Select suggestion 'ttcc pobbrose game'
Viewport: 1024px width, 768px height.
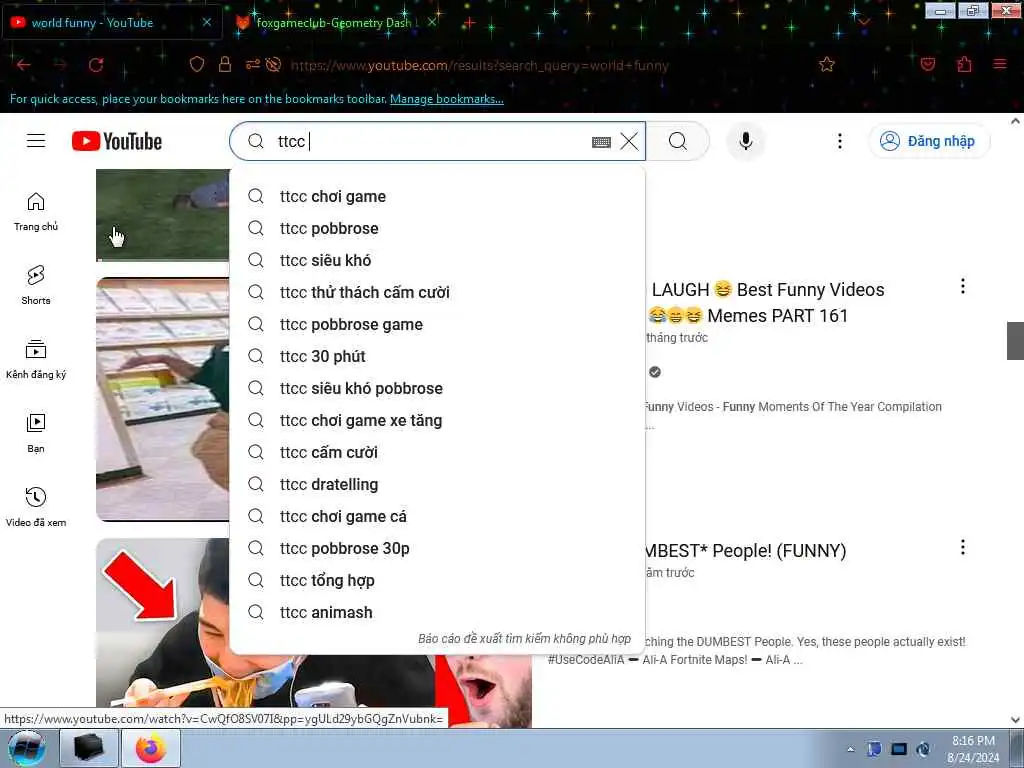(x=437, y=325)
